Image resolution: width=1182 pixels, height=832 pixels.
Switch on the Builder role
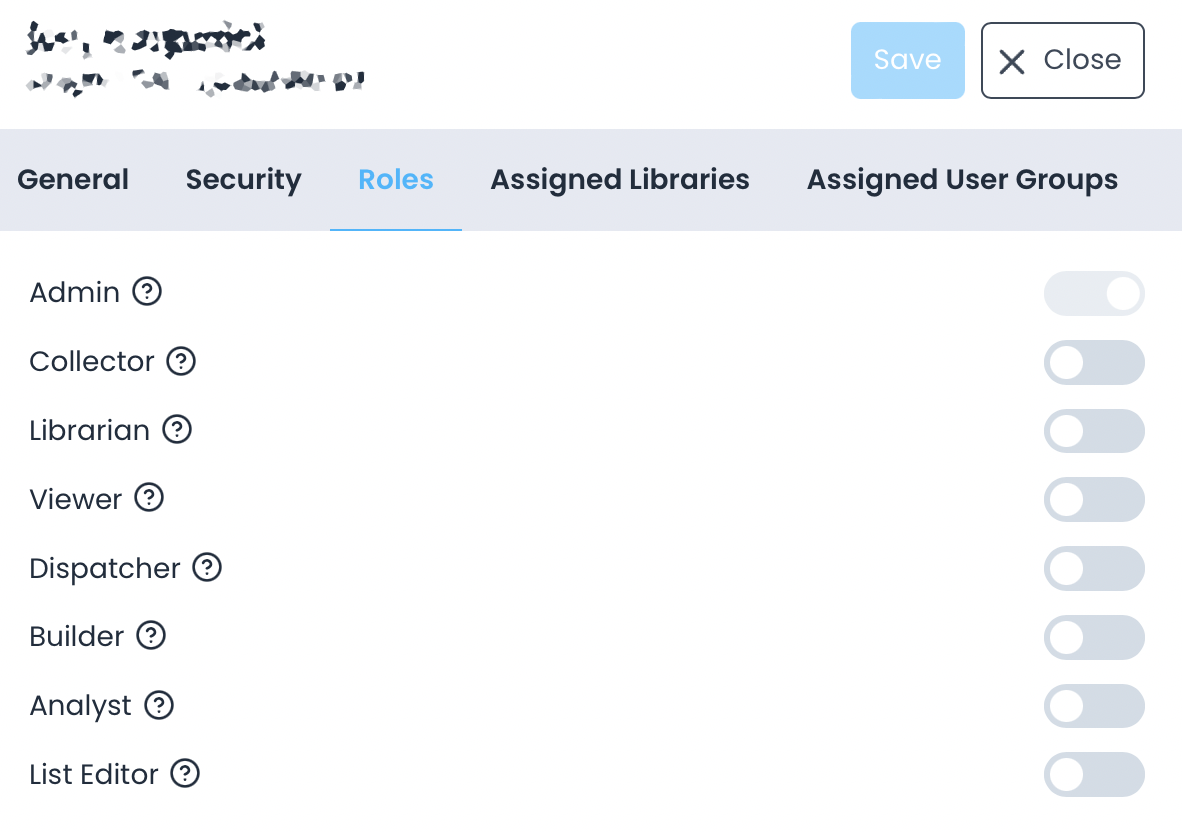coord(1094,637)
